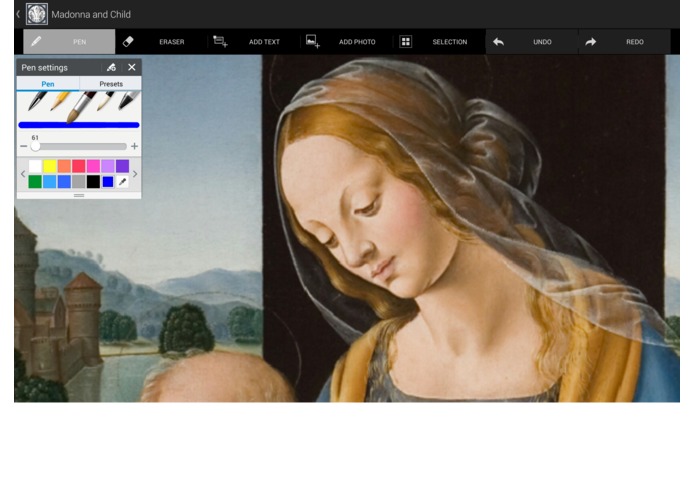Activate the Selection tool
The height and width of the screenshot is (494, 695).
coord(439,42)
